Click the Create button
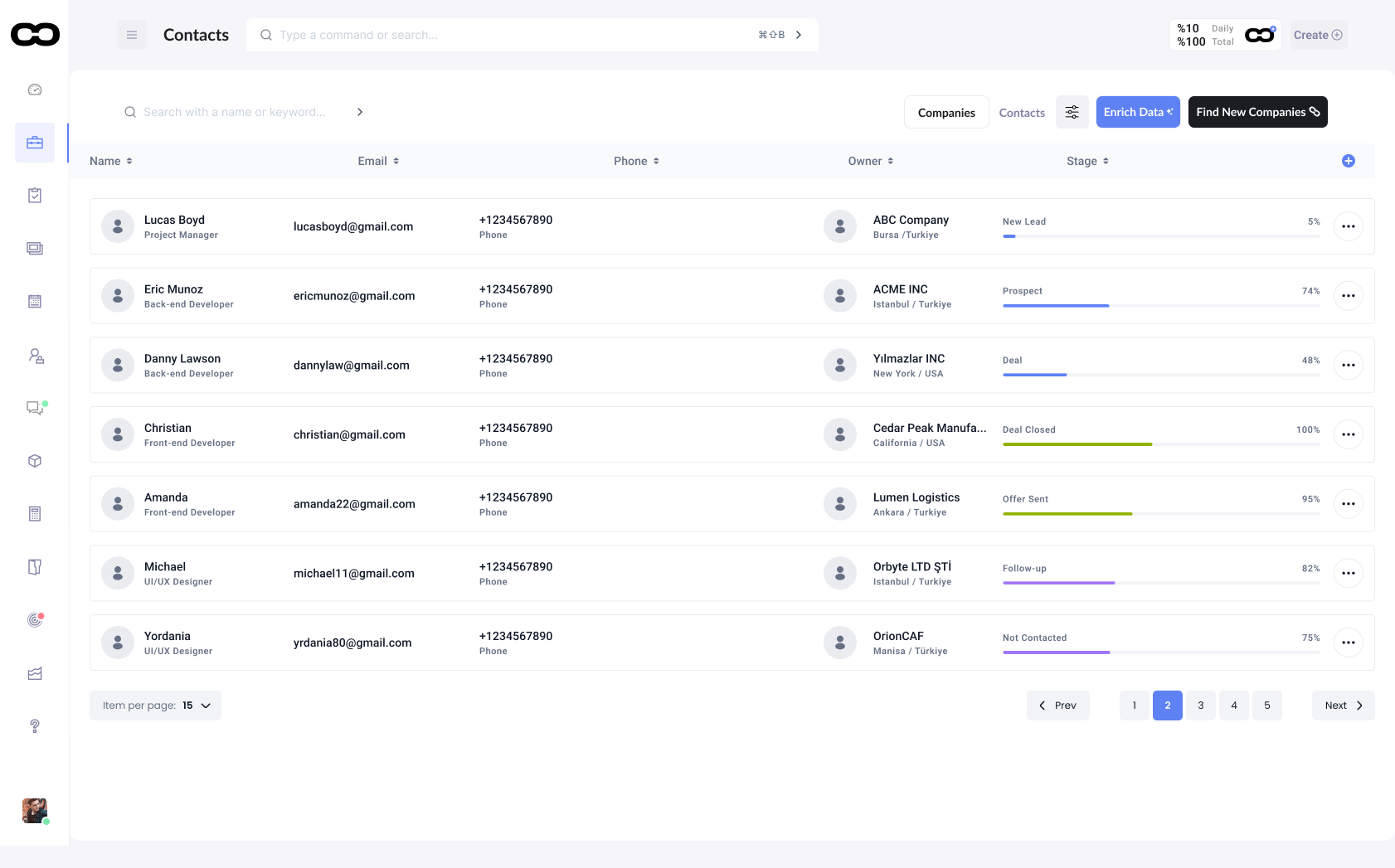Viewport: 1395px width, 868px height. 1318,35
